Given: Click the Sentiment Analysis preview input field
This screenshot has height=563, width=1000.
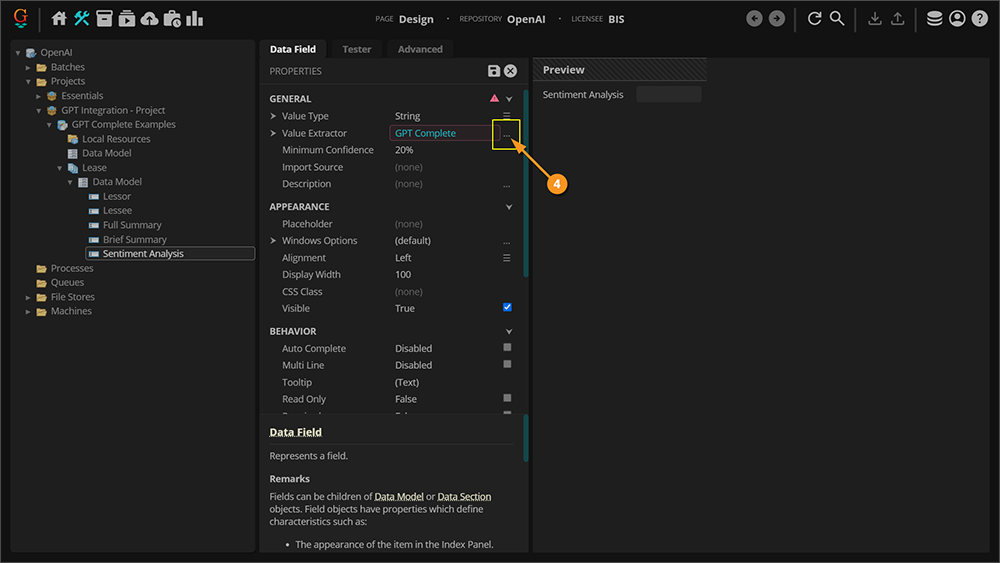Looking at the screenshot, I should pos(668,95).
